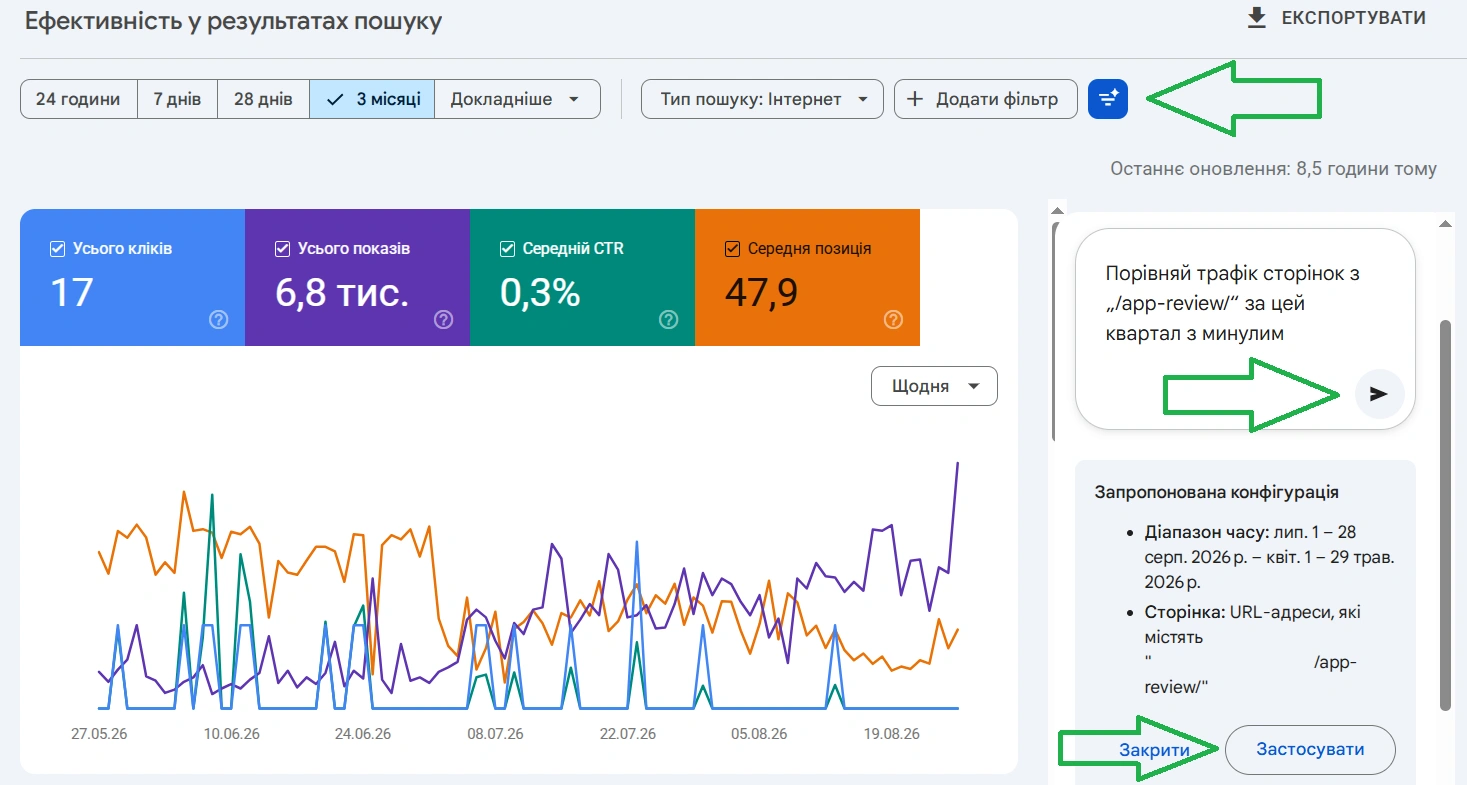This screenshot has width=1467, height=785.
Task: Click the Сторінка bullet text
Action: (x=1252, y=650)
